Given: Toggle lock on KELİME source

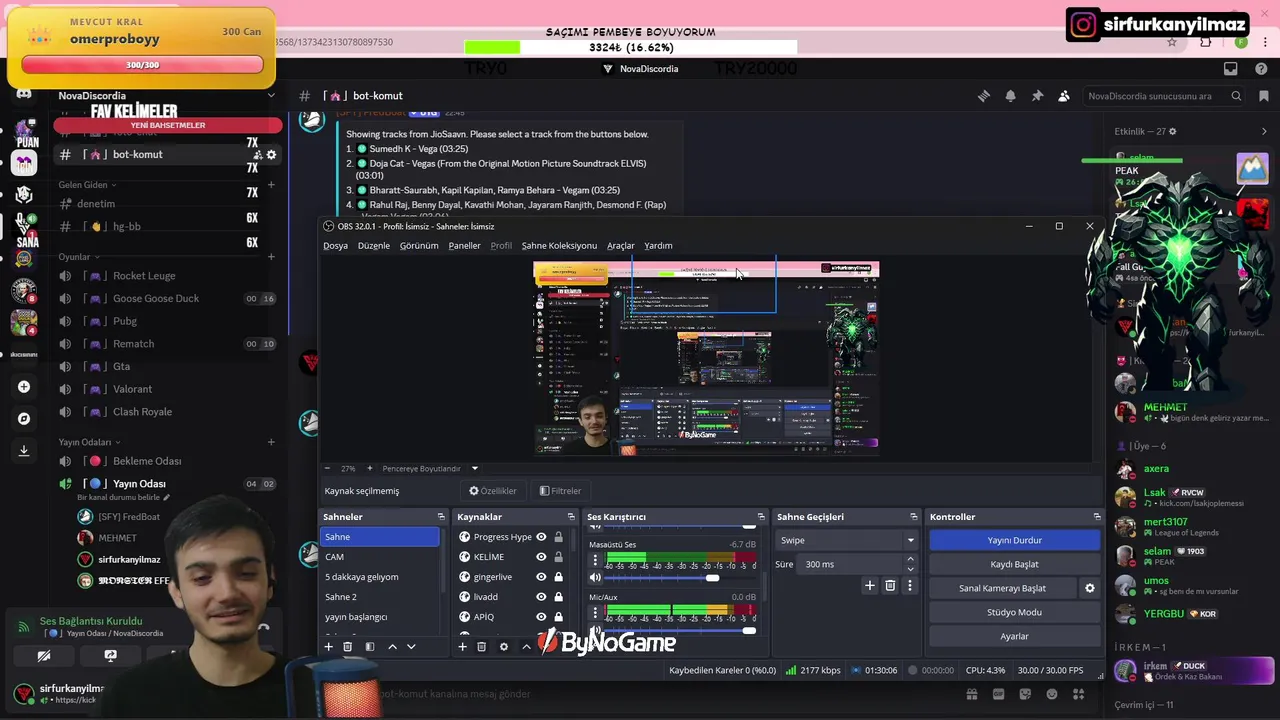Looking at the screenshot, I should click(x=558, y=557).
